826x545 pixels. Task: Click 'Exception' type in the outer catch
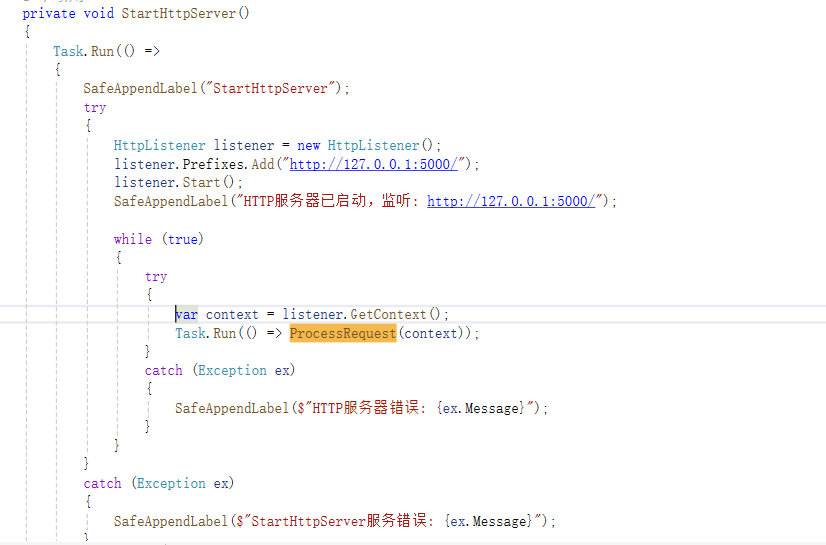tap(171, 483)
